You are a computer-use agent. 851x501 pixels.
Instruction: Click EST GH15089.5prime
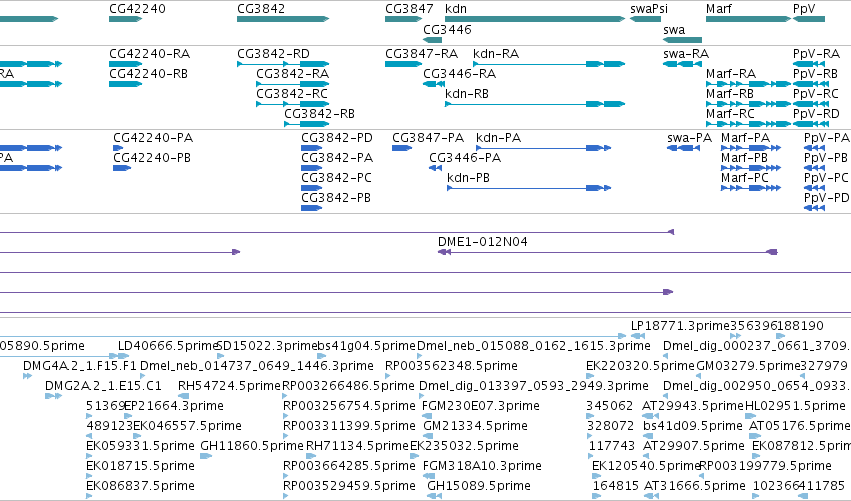coord(479,486)
